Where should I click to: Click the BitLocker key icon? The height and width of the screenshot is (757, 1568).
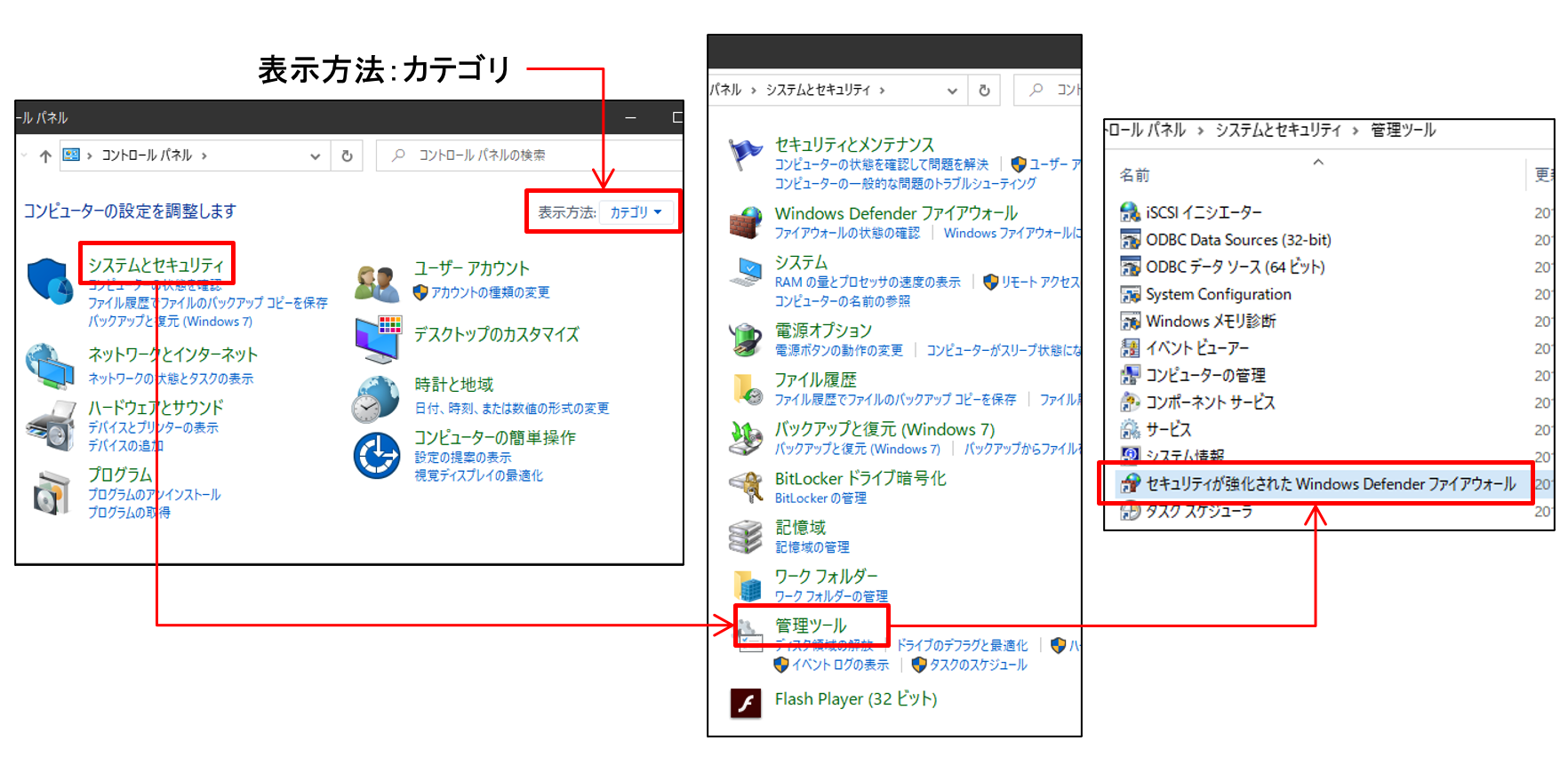746,487
